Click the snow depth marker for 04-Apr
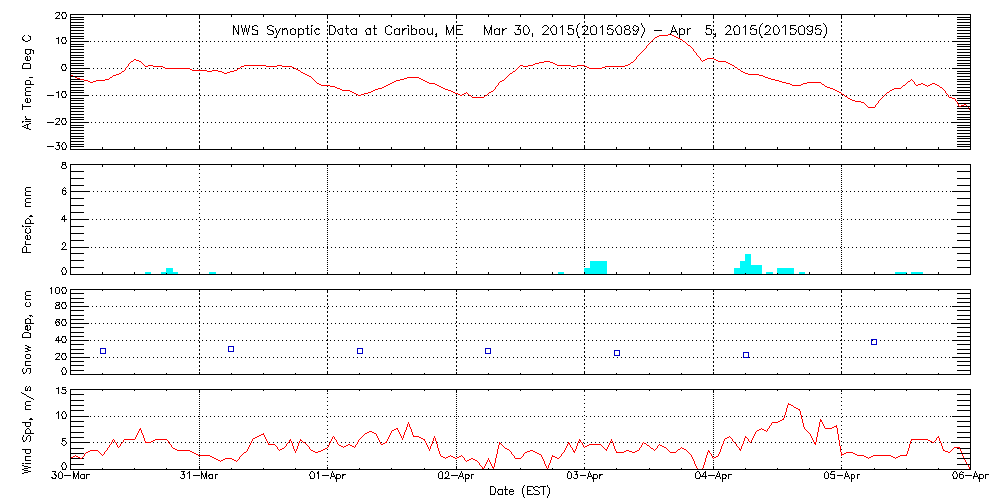This screenshot has height=500, width=1000. 746,355
